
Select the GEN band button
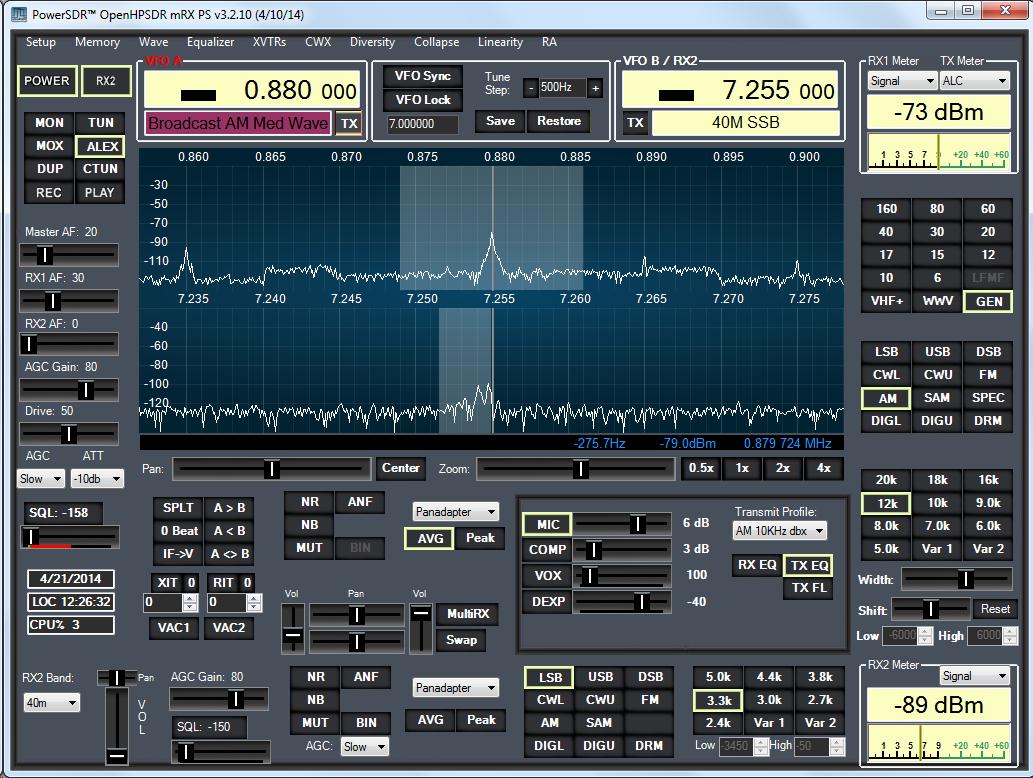point(988,301)
